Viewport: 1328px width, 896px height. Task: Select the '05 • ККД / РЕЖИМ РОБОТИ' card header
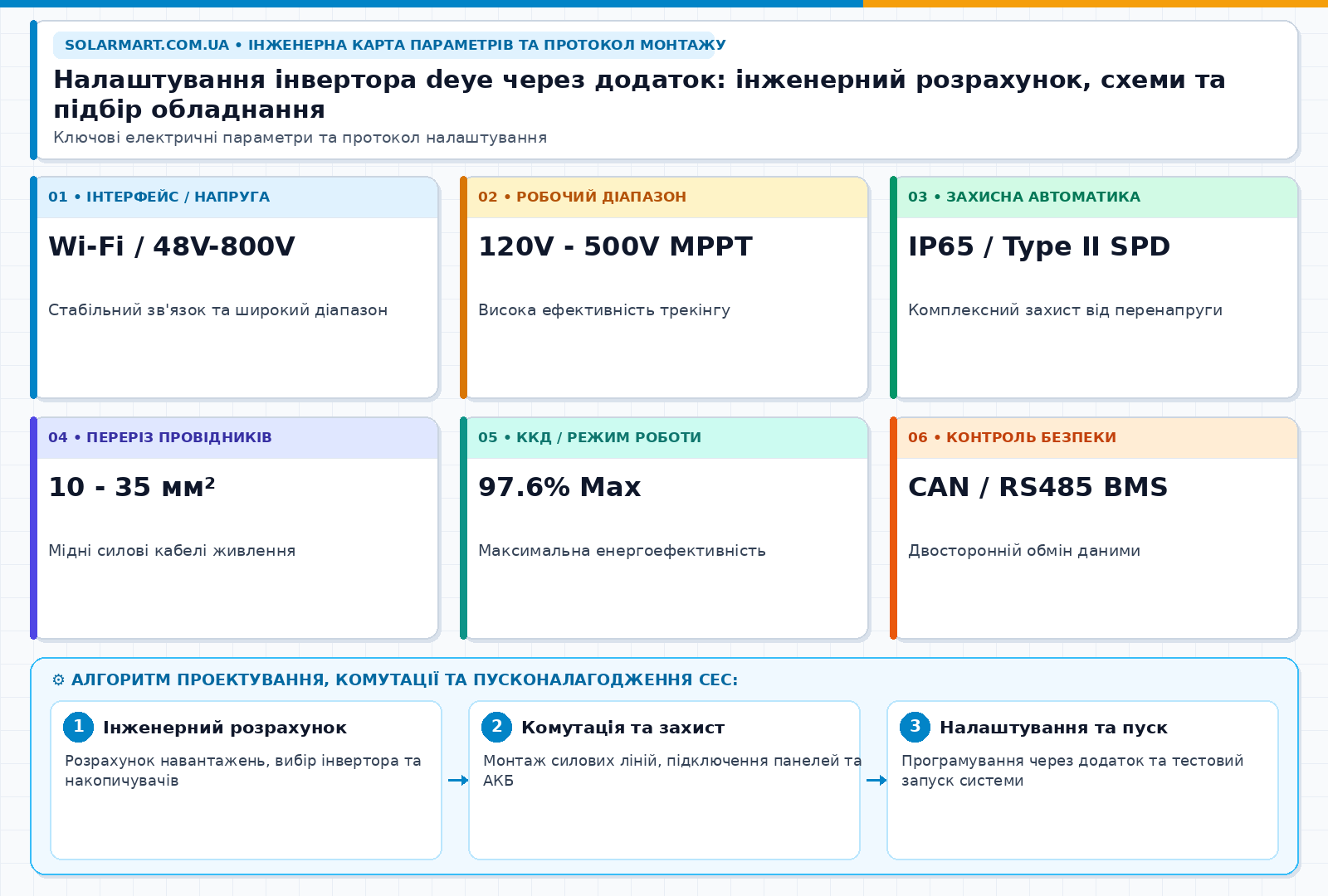click(x=666, y=438)
